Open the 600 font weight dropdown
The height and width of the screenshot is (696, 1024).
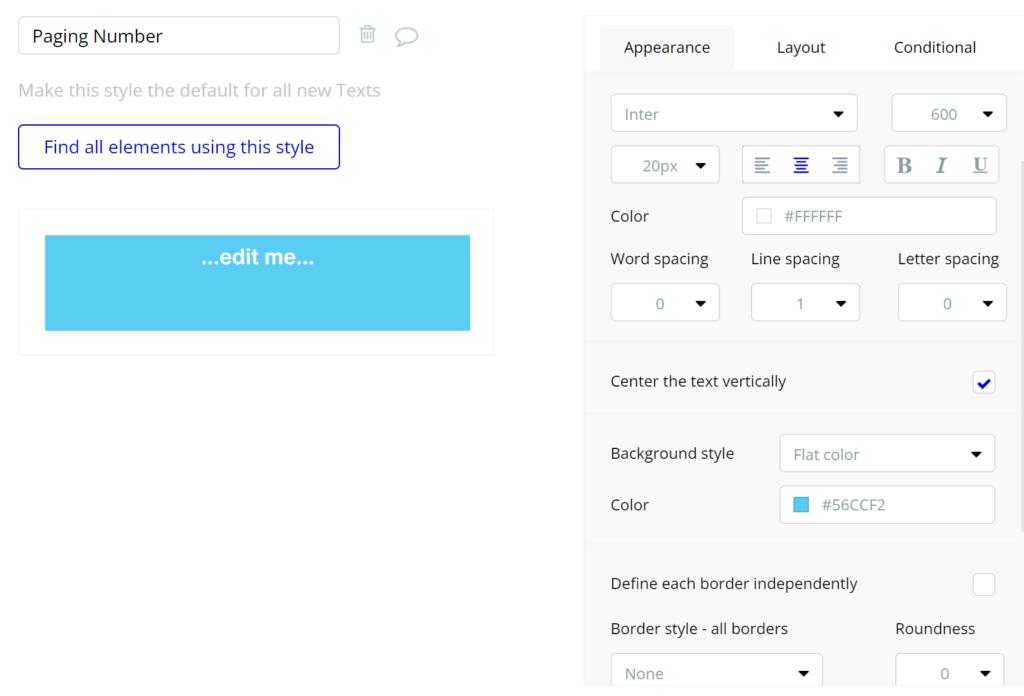[x=948, y=114]
